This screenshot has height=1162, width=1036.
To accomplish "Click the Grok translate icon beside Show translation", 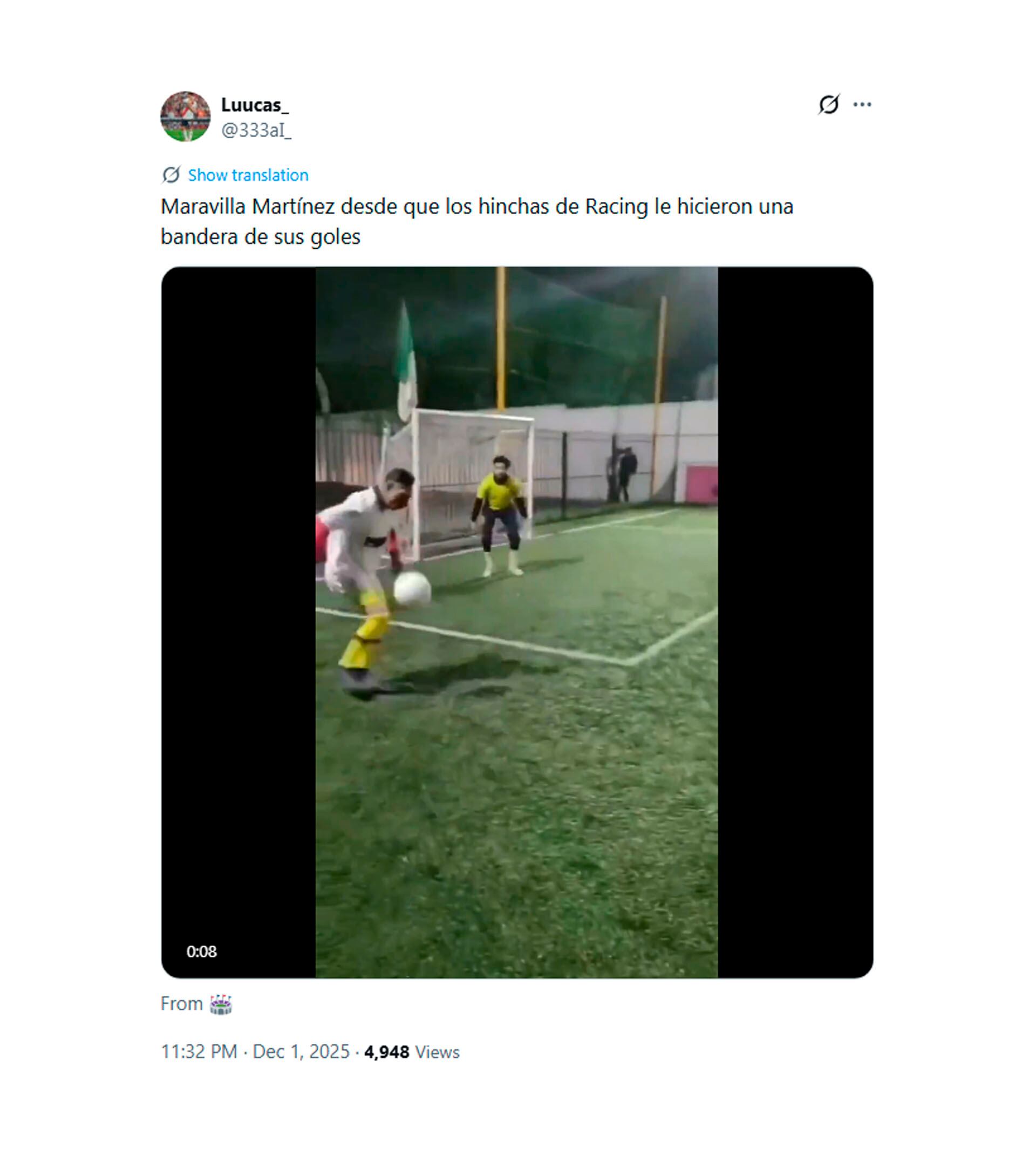I will 171,175.
